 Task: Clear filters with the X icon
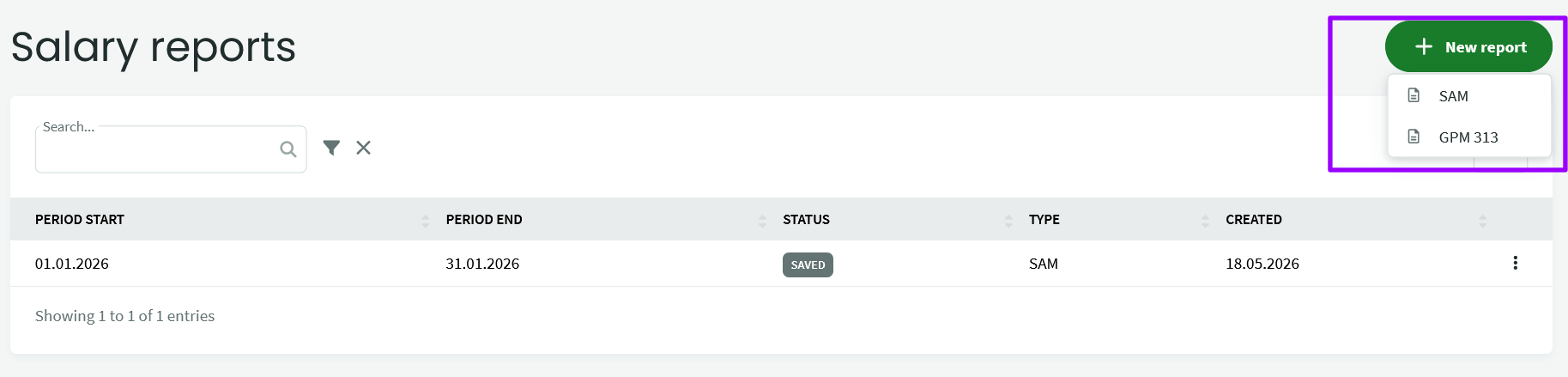[x=364, y=148]
